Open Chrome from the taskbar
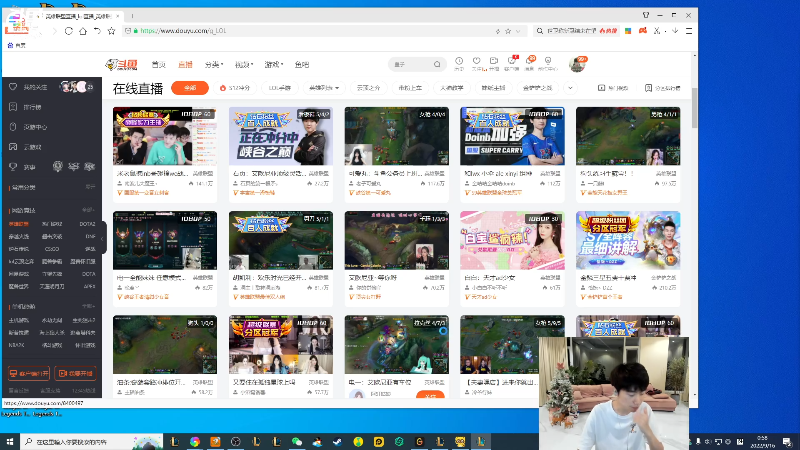This screenshot has height=450, width=800. click(195, 441)
